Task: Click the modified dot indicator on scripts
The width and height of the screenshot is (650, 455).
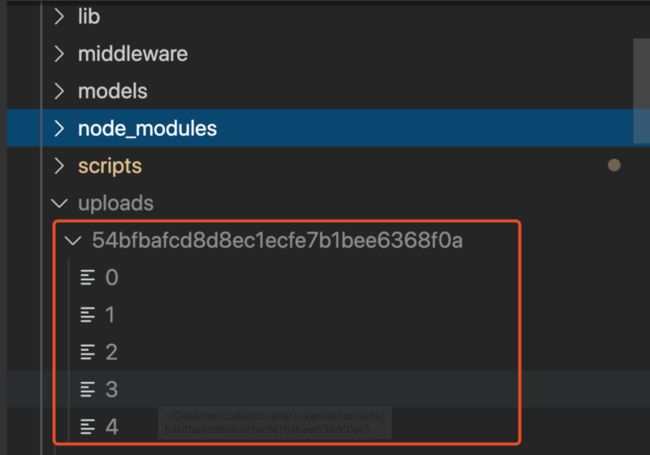Action: (x=614, y=165)
